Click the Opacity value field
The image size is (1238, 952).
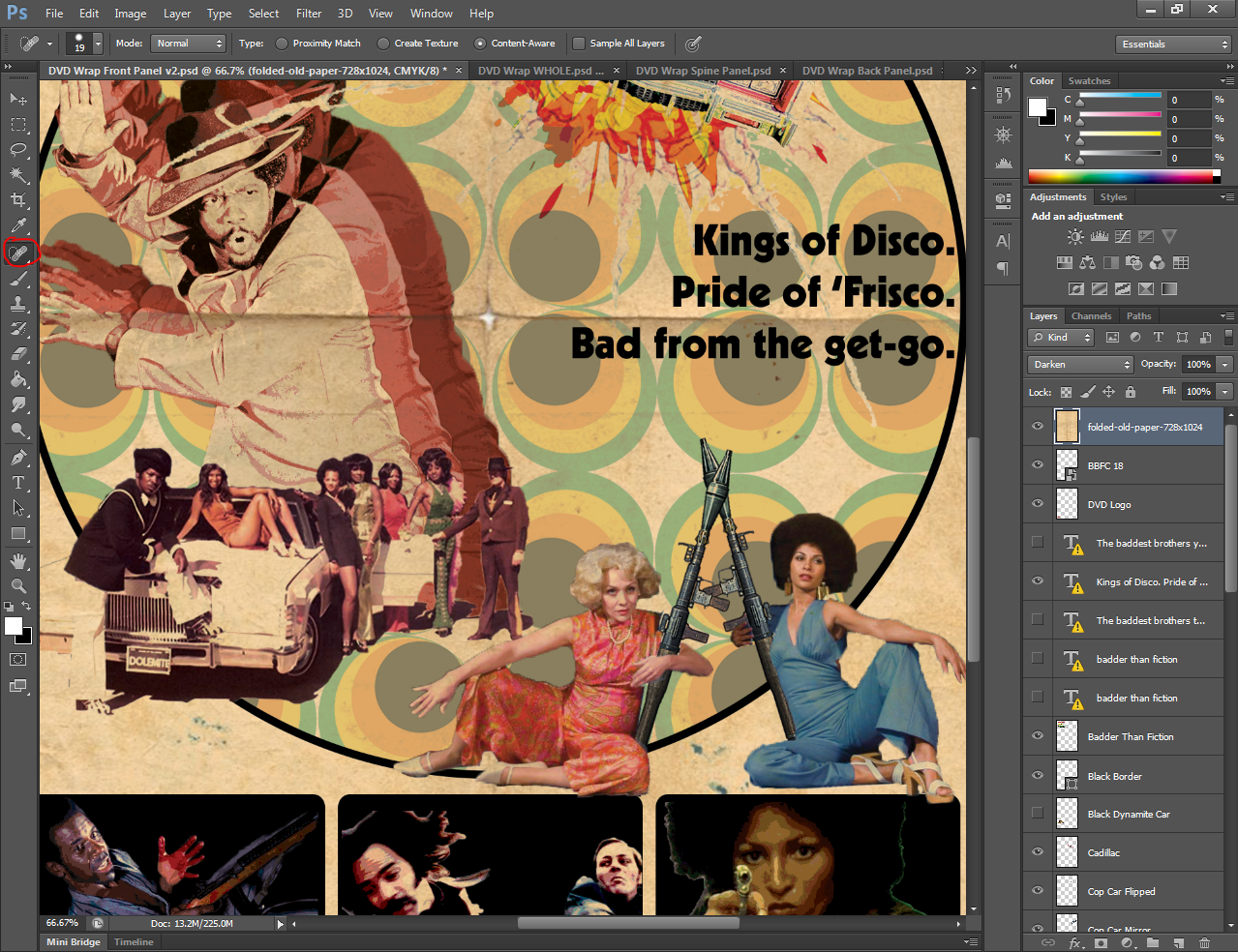pyautogui.click(x=1198, y=365)
